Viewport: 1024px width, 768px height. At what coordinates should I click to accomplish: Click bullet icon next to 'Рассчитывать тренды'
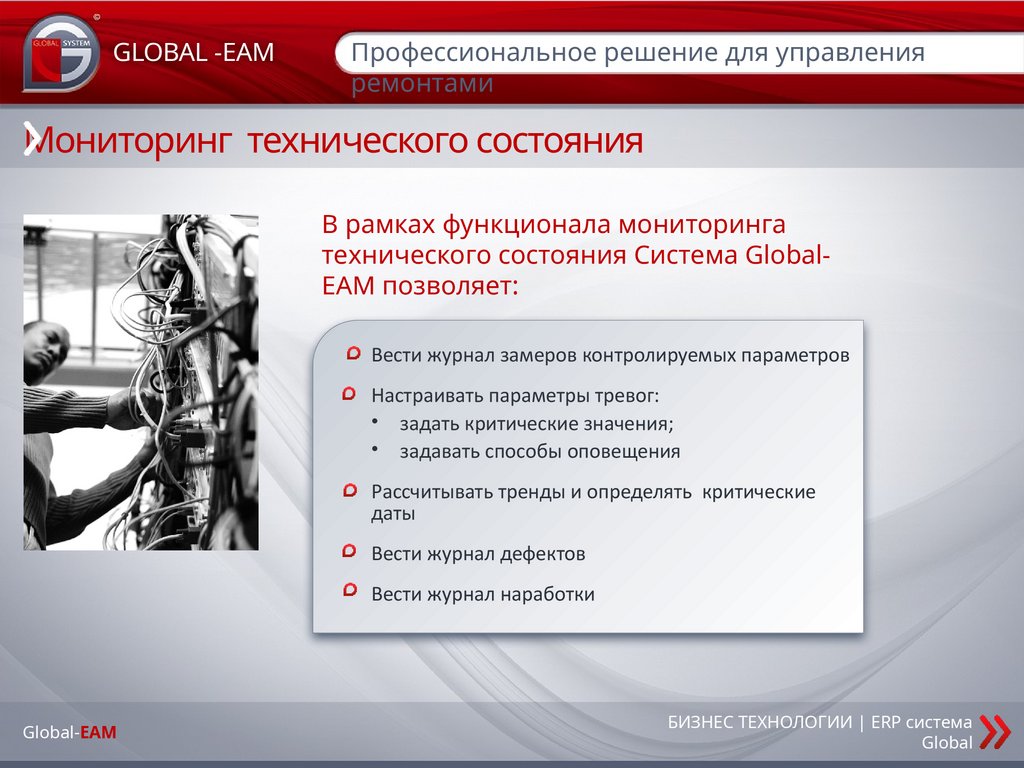[350, 490]
